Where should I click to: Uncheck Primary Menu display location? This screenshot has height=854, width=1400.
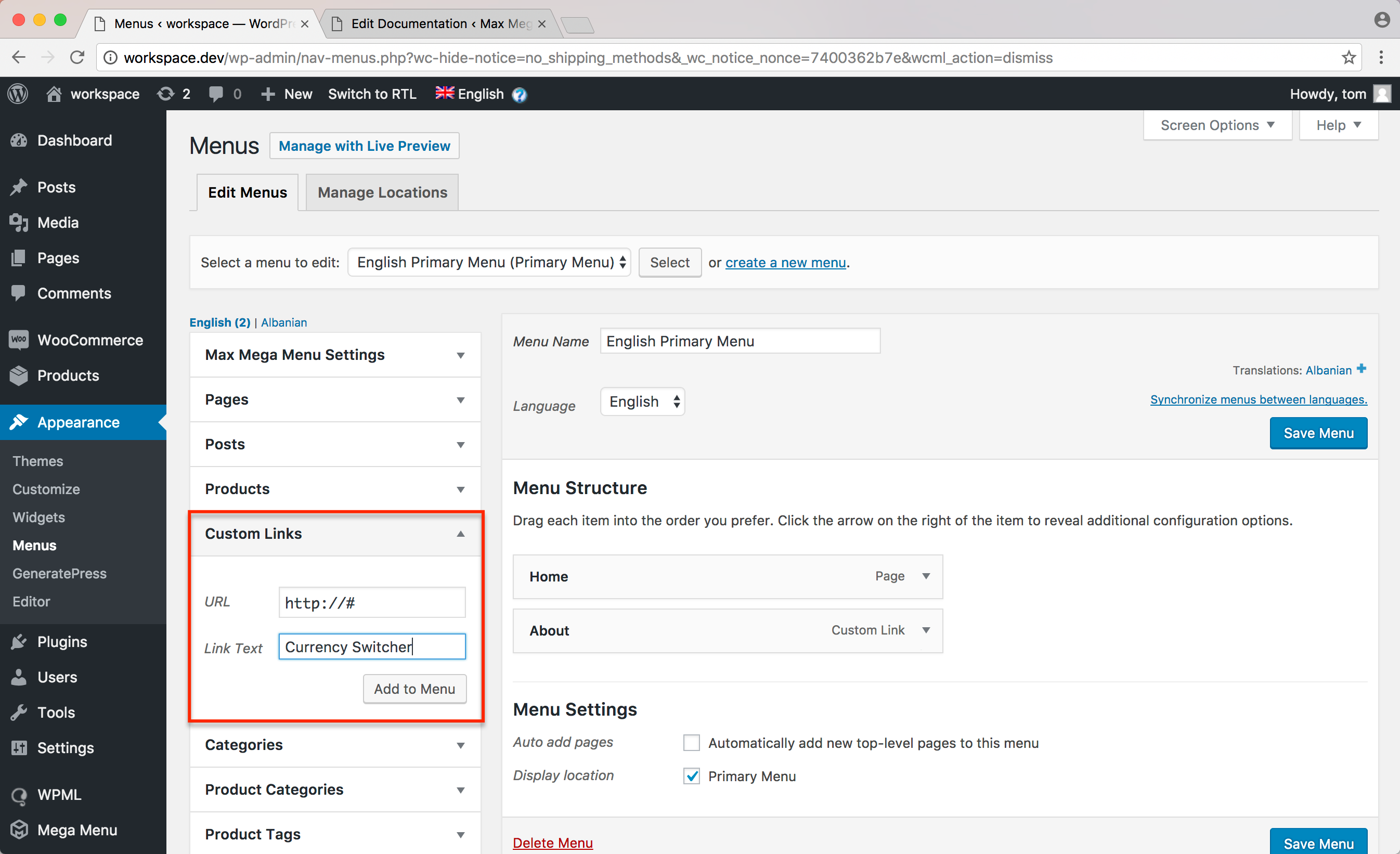tap(691, 775)
